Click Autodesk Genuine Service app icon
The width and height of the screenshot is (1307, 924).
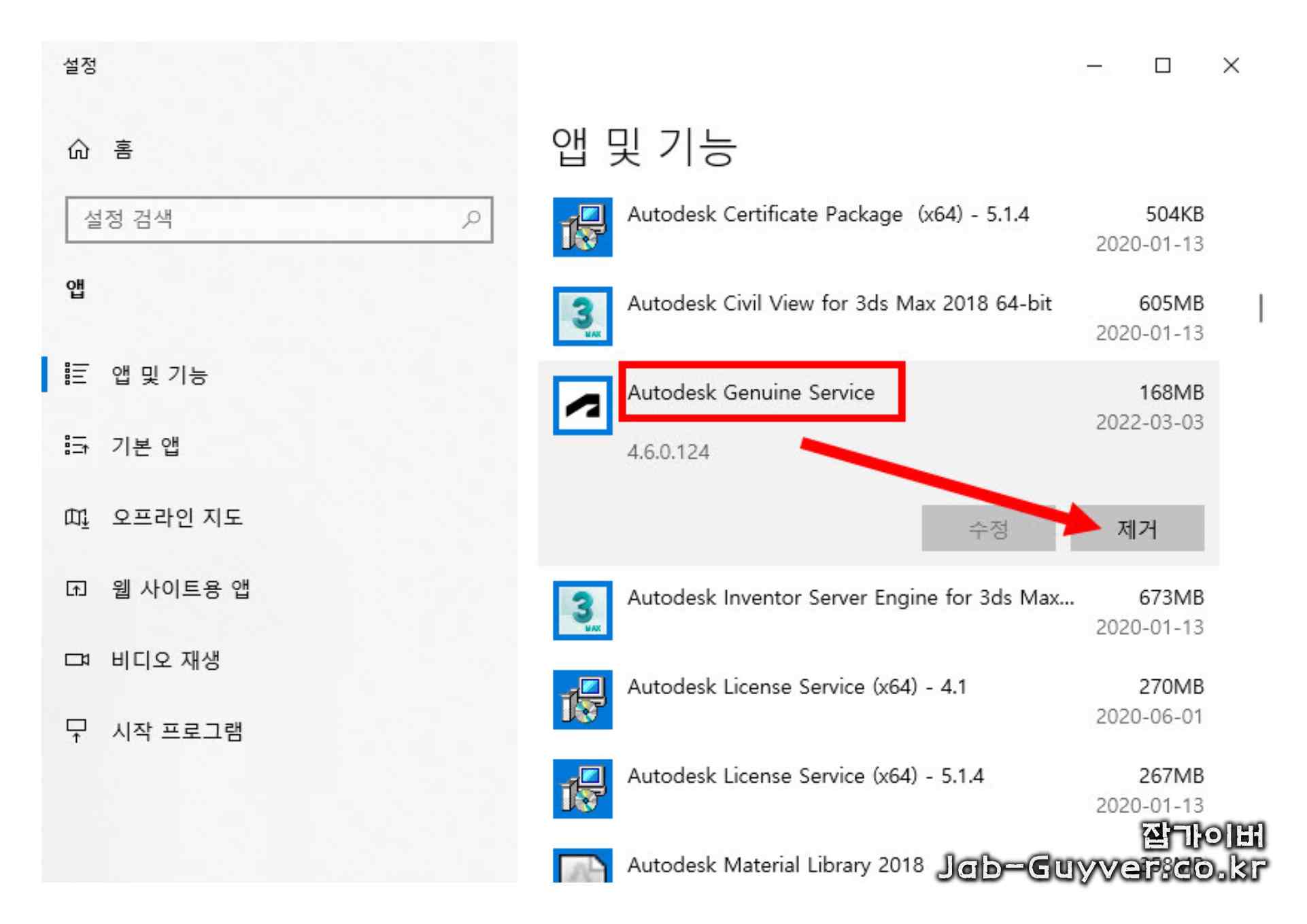(x=582, y=406)
